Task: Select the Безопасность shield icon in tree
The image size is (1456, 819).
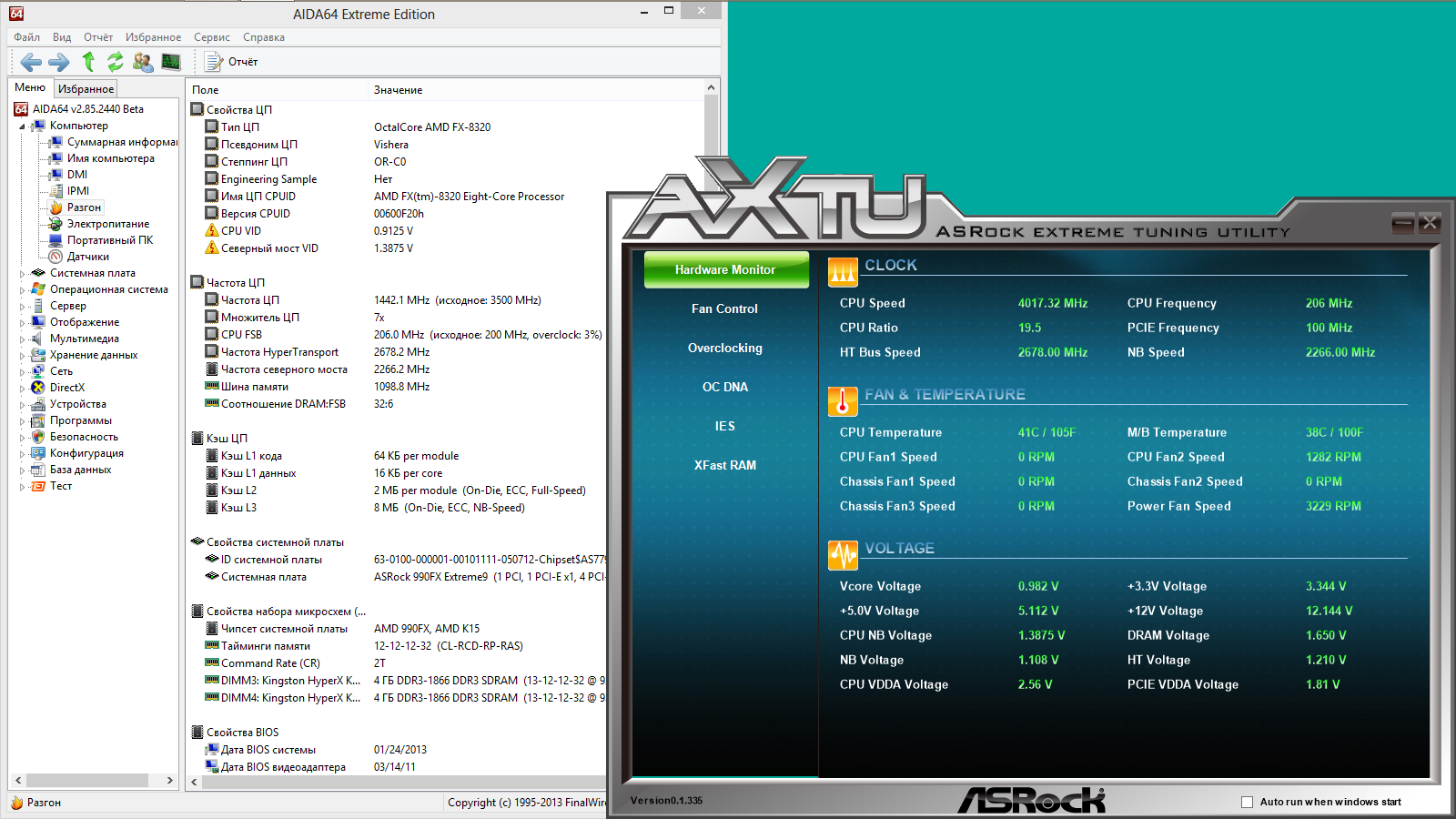Action: pyautogui.click(x=38, y=437)
